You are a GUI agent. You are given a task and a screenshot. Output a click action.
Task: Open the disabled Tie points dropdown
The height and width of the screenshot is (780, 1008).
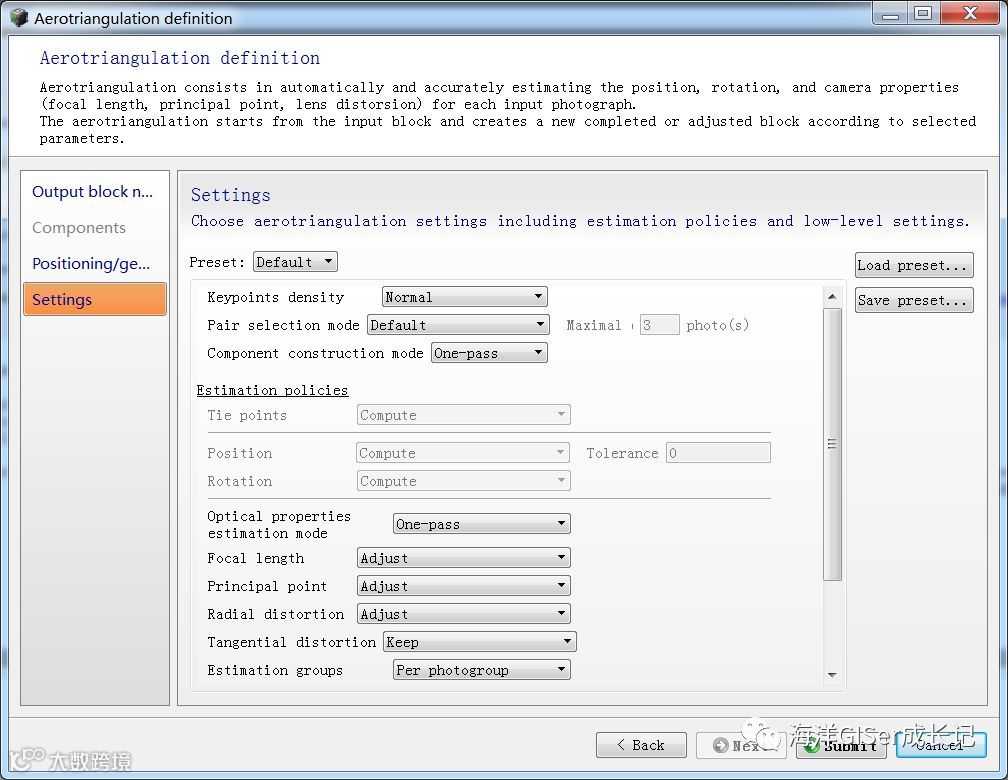pos(464,415)
